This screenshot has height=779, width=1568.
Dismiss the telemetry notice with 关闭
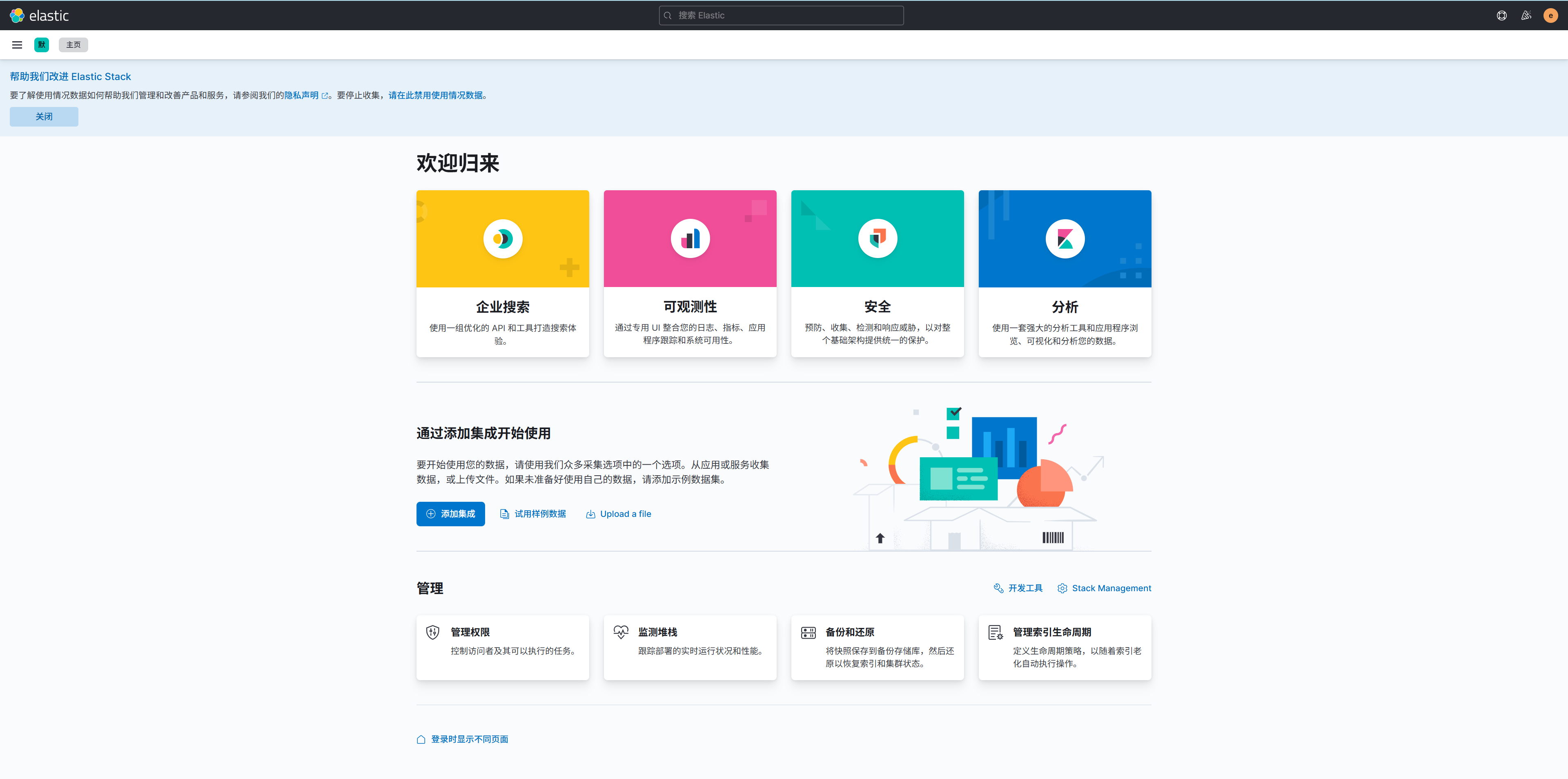[44, 116]
